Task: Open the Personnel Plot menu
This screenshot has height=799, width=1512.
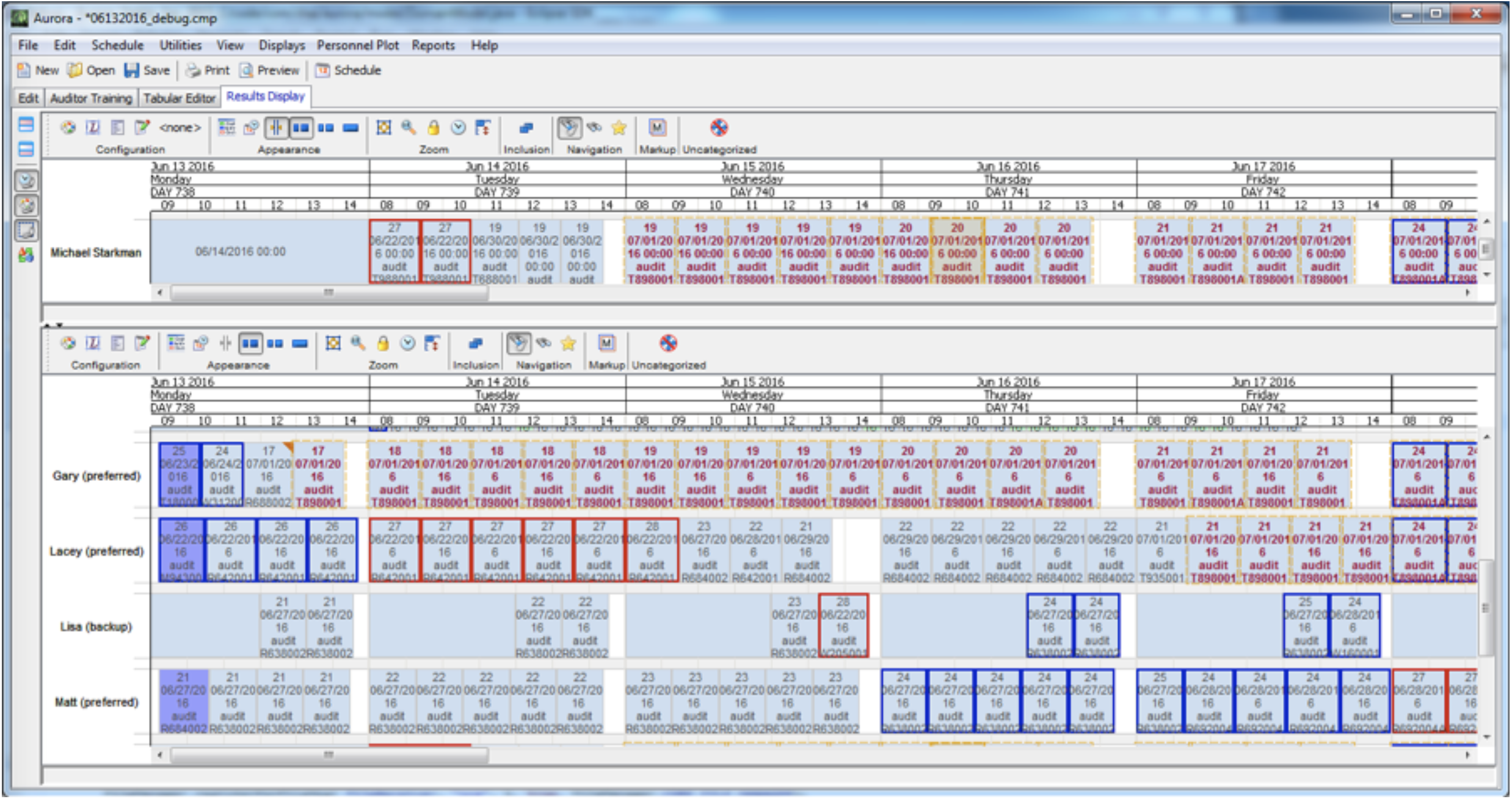Action: tap(357, 45)
